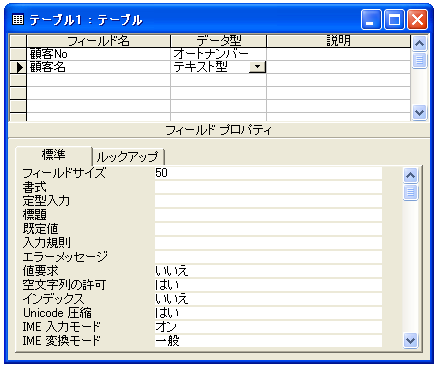Viewport: 435px width, 368px height.
Task: Select row selector for 顧客No
Action: [18, 54]
